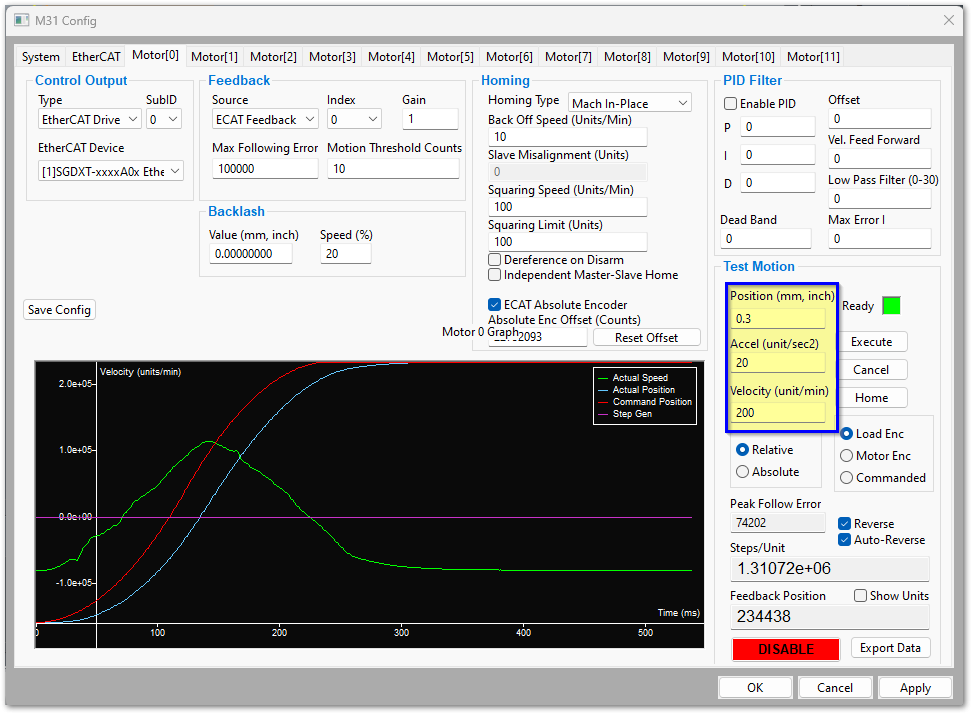Open the SubID dropdown

click(164, 120)
